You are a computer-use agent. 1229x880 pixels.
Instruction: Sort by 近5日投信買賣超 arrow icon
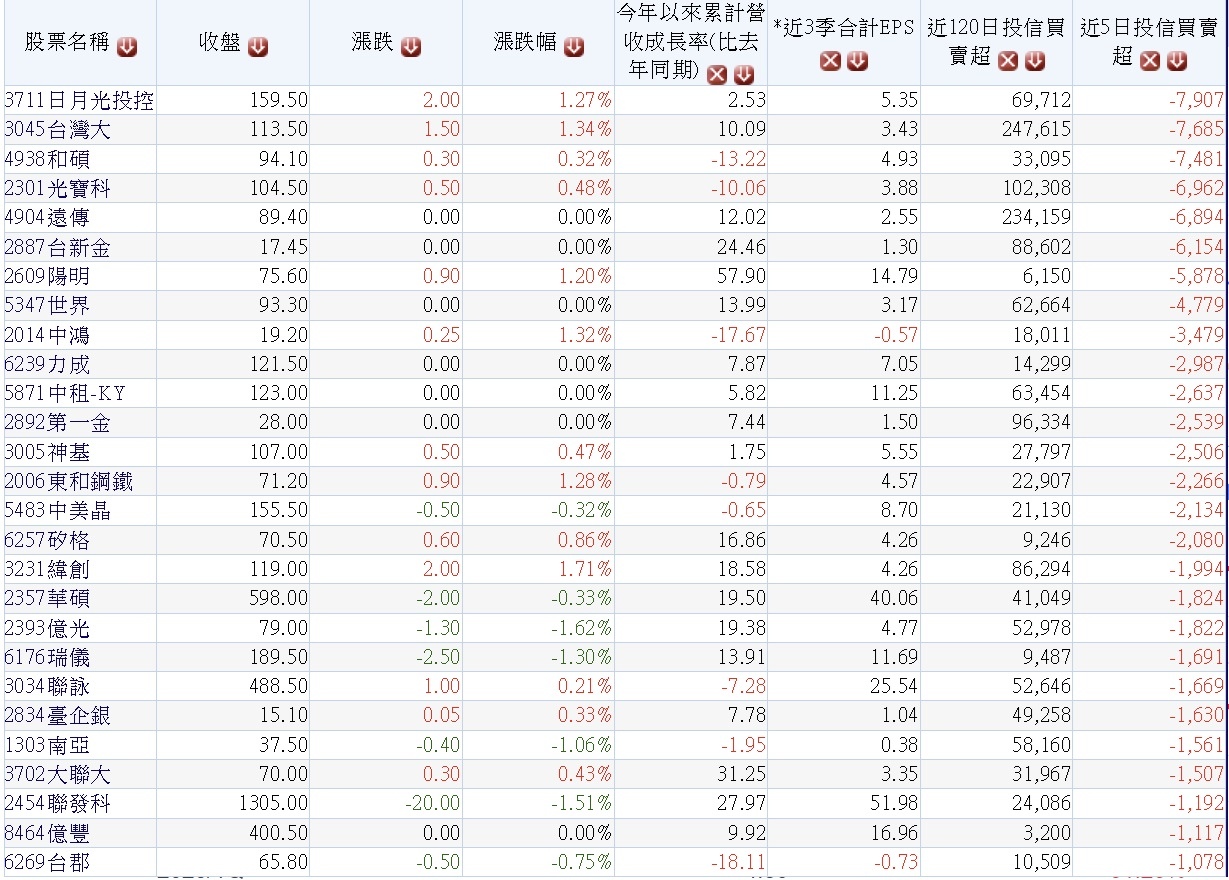(1176, 62)
